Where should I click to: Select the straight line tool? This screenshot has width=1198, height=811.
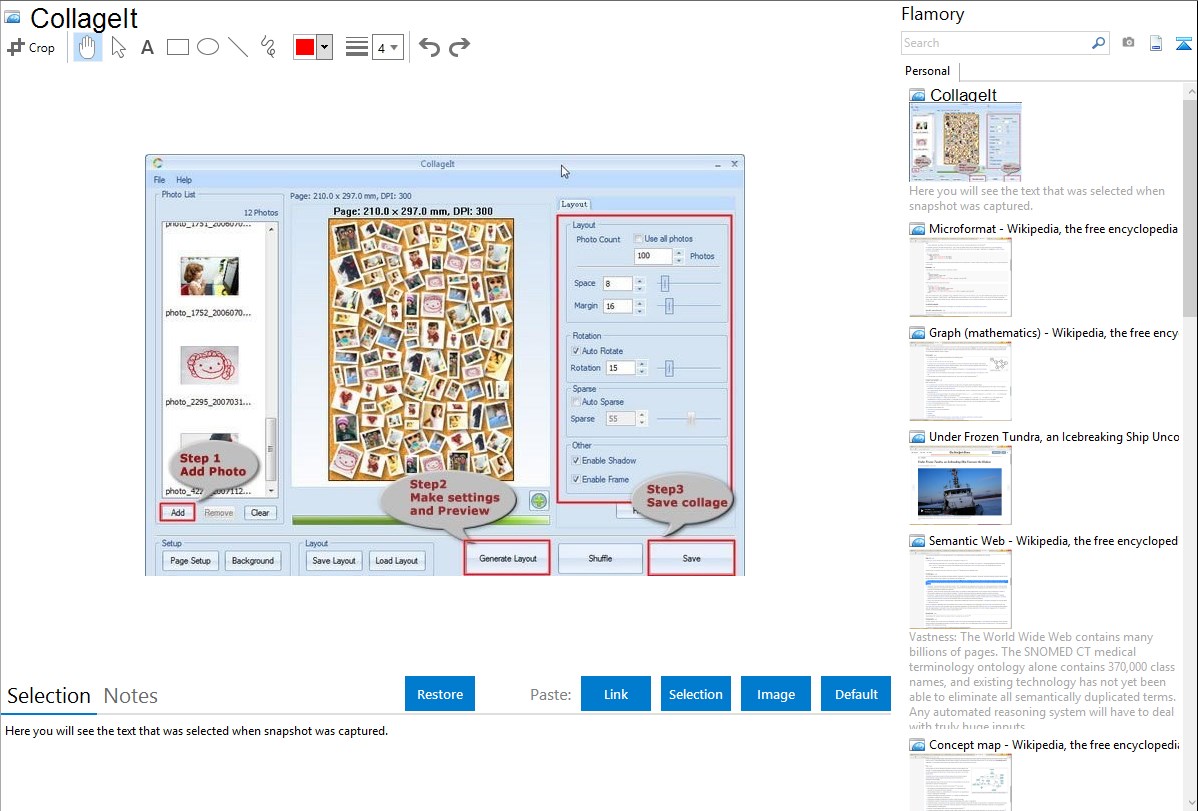[x=237, y=47]
